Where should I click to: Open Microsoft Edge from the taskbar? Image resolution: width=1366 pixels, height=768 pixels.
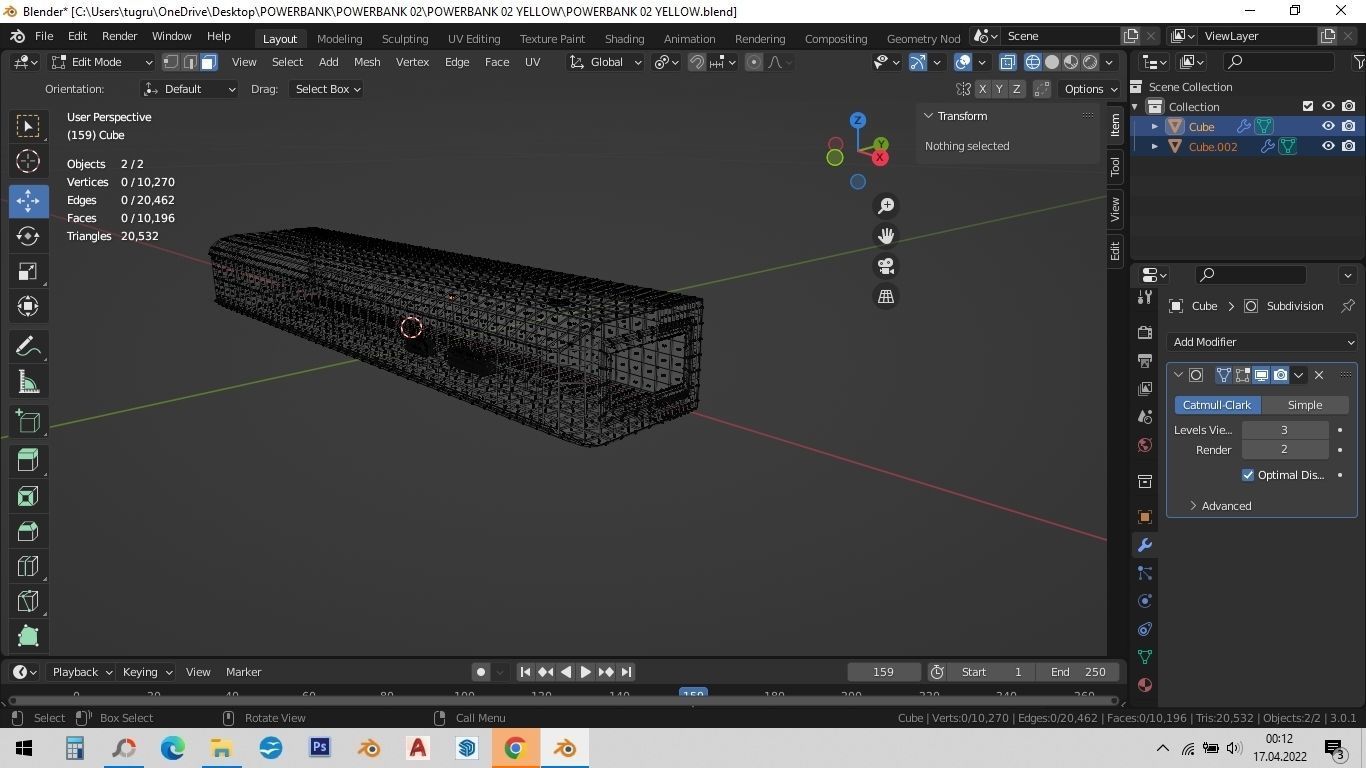[x=173, y=748]
